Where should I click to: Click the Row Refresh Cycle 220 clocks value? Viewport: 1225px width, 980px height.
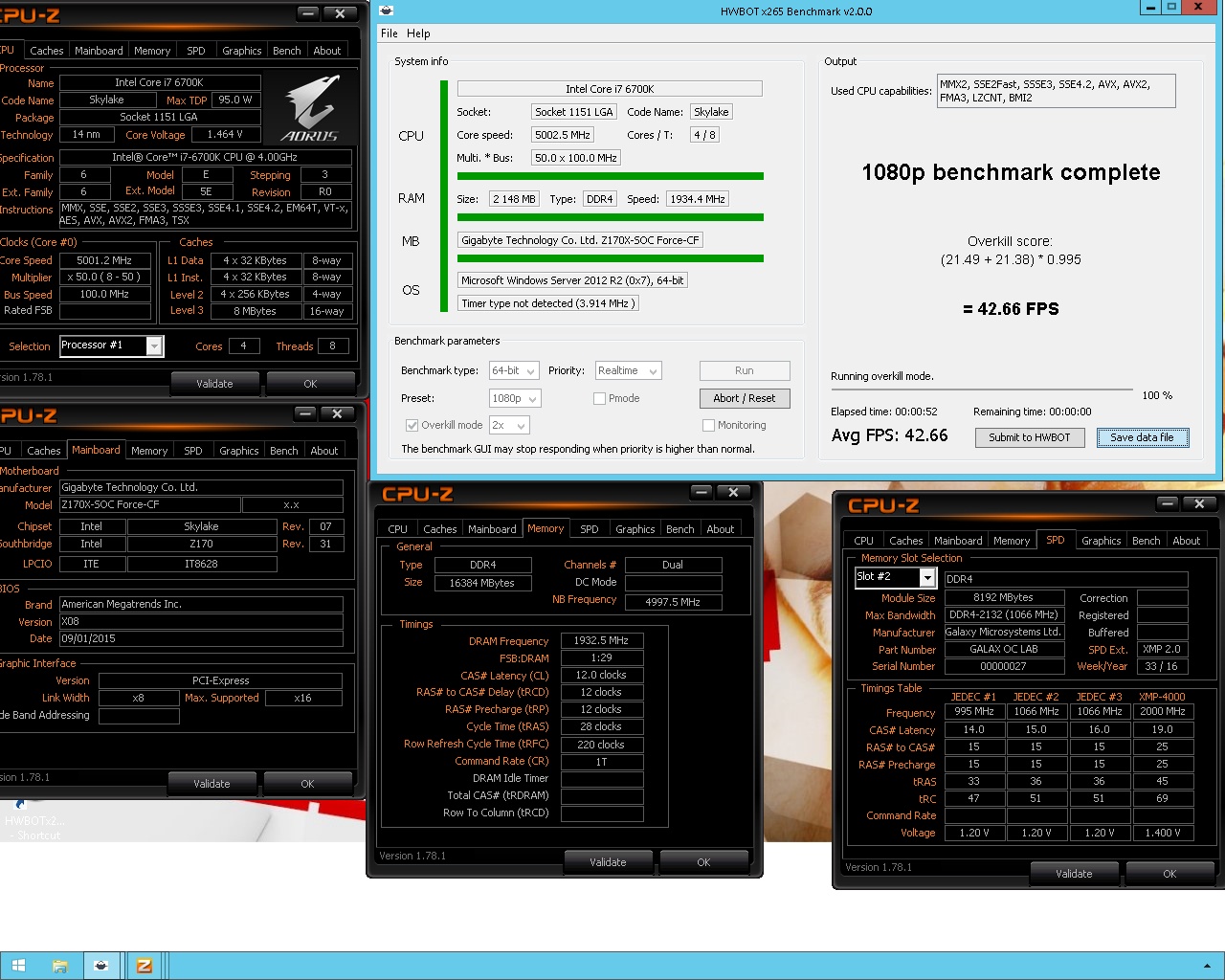(x=602, y=745)
